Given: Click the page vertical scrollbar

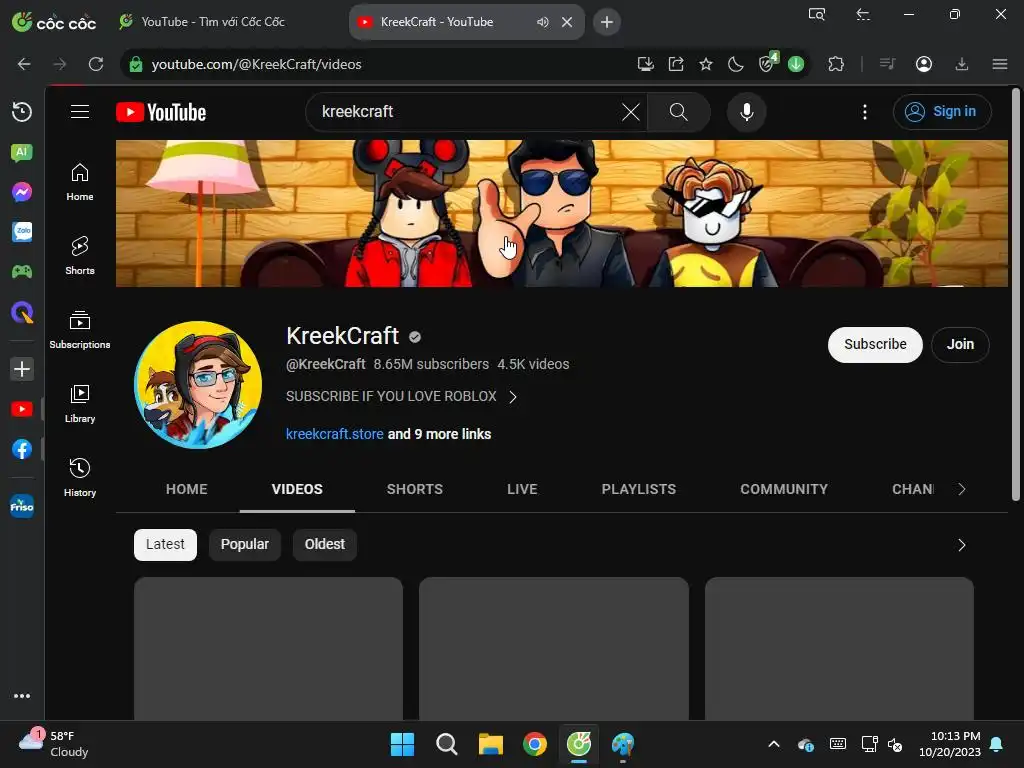Looking at the screenshot, I should click(1016, 294).
